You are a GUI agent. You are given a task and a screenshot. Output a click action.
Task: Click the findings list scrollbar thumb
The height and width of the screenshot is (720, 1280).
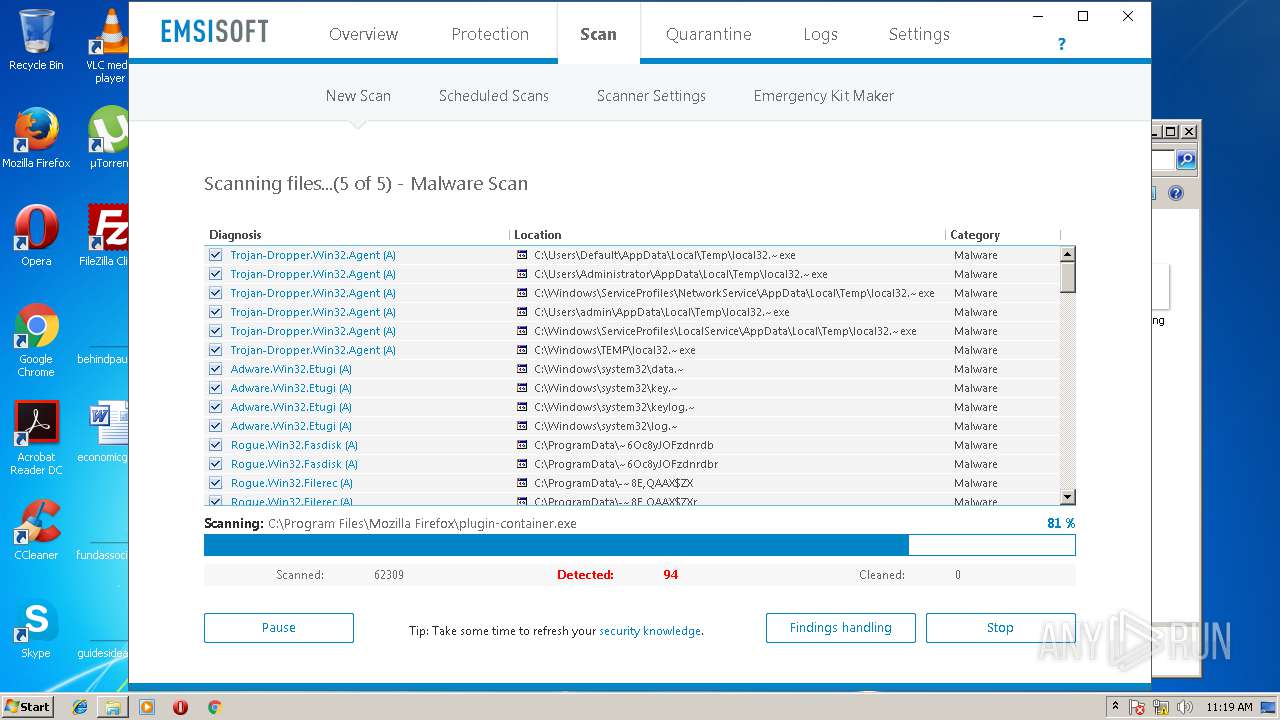(x=1067, y=277)
